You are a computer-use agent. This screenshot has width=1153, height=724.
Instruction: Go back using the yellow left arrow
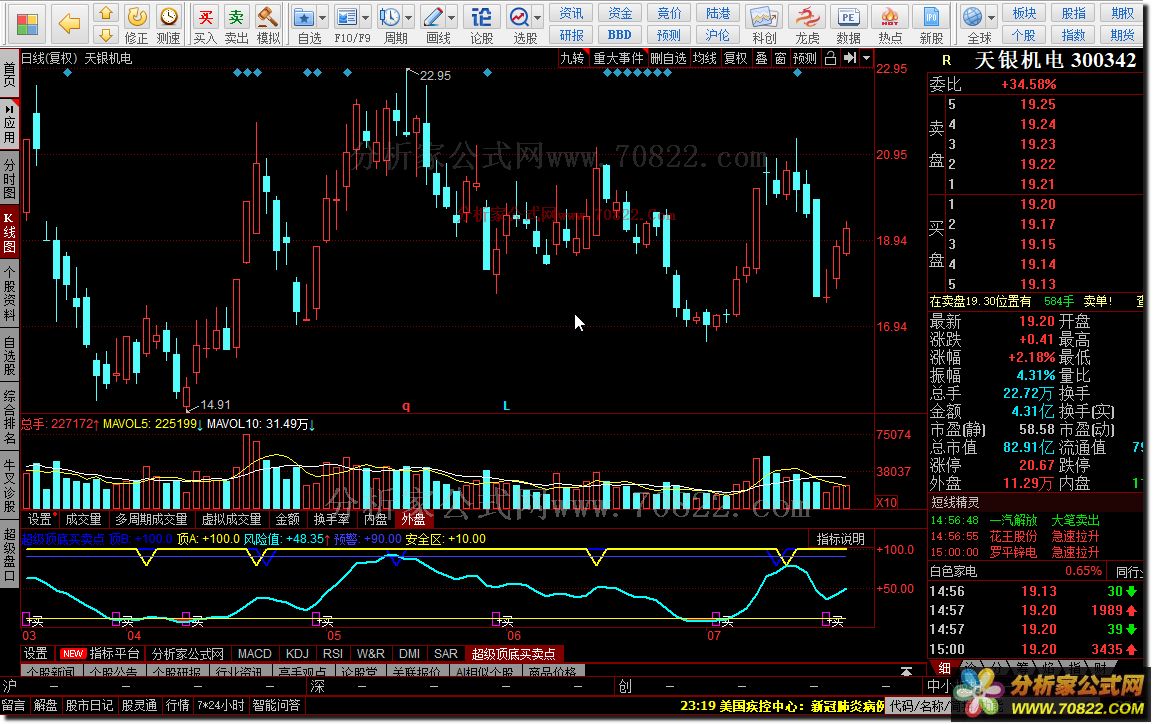(x=70, y=24)
